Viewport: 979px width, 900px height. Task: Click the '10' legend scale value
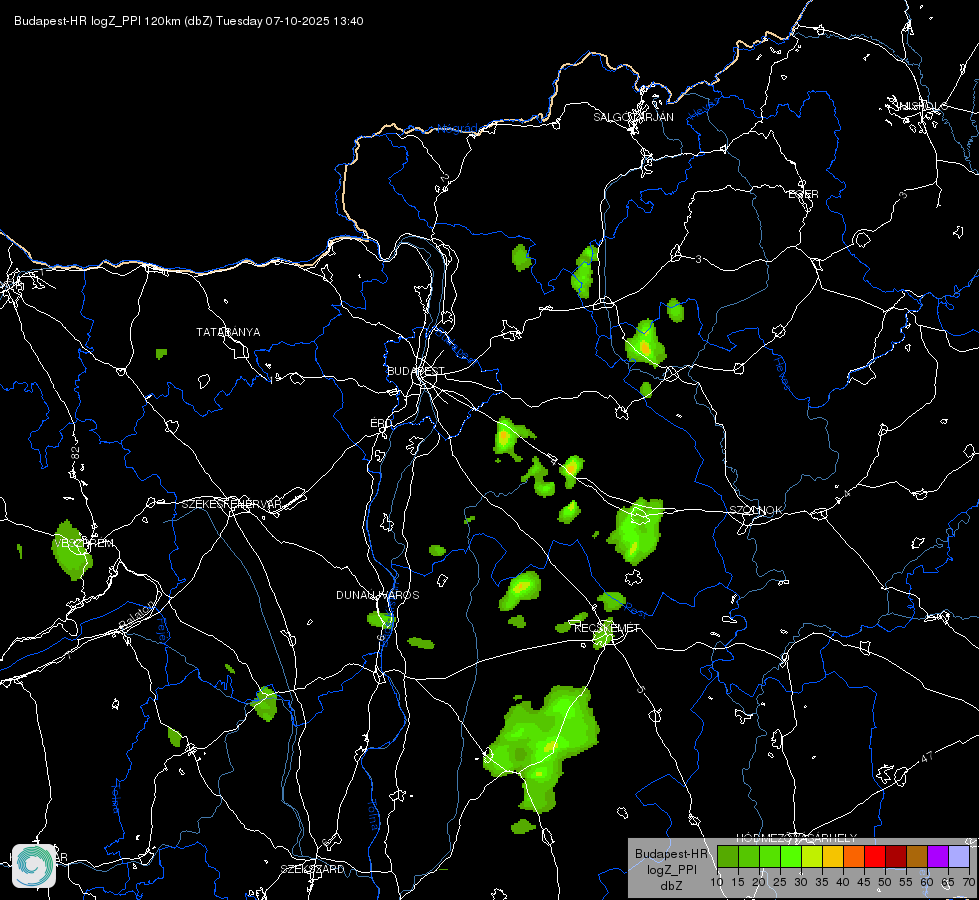click(717, 883)
